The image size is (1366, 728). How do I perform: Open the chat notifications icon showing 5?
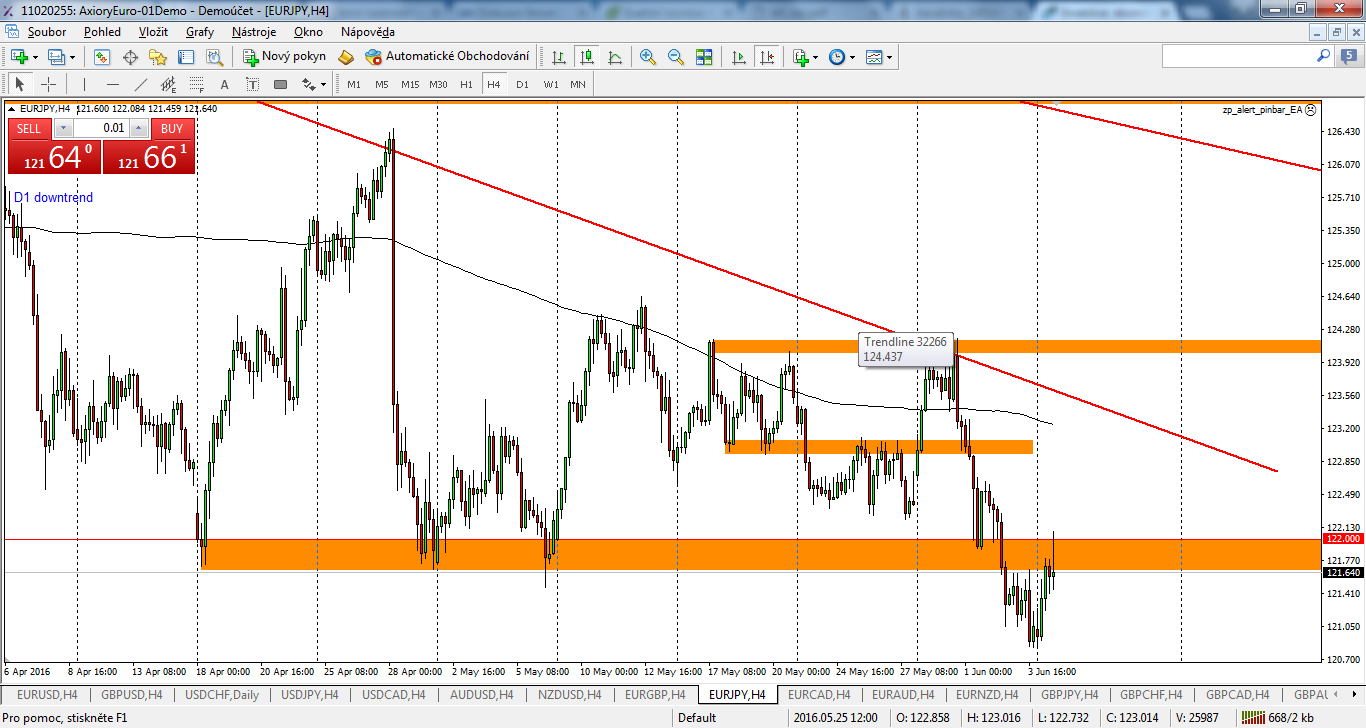(x=1350, y=57)
